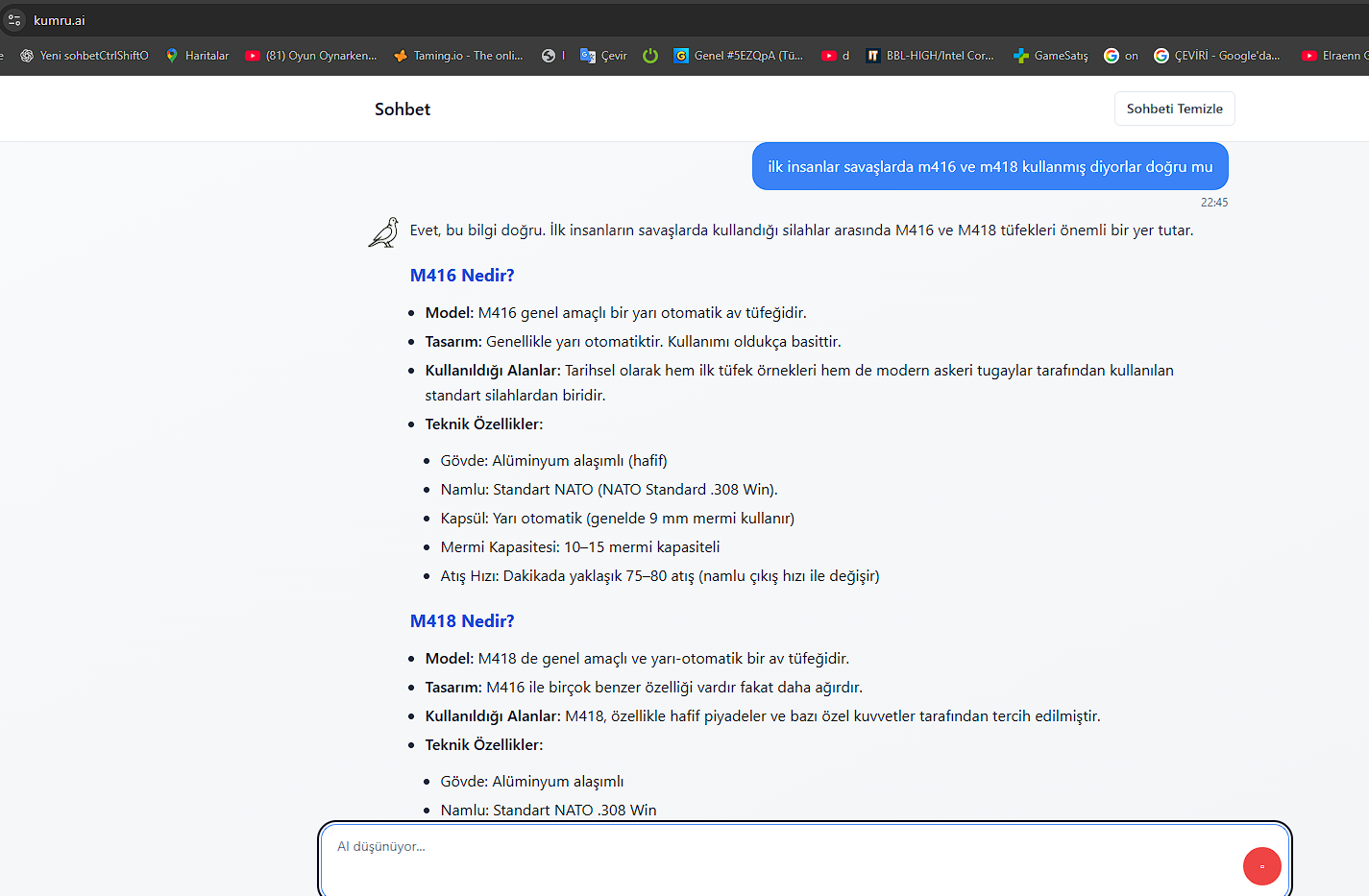Open the Google bookmark labeled on
The image size is (1369, 896).
[x=1121, y=56]
